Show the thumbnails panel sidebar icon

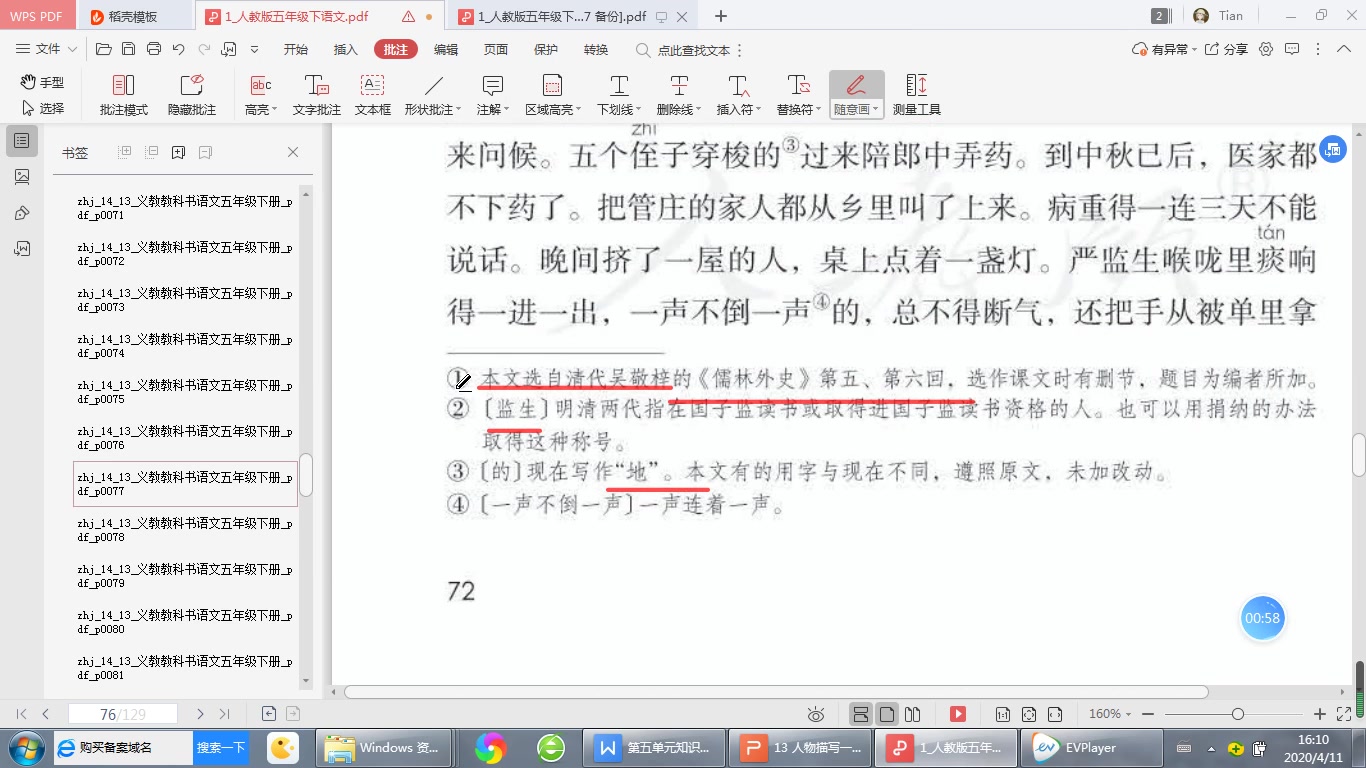pyautogui.click(x=22, y=177)
